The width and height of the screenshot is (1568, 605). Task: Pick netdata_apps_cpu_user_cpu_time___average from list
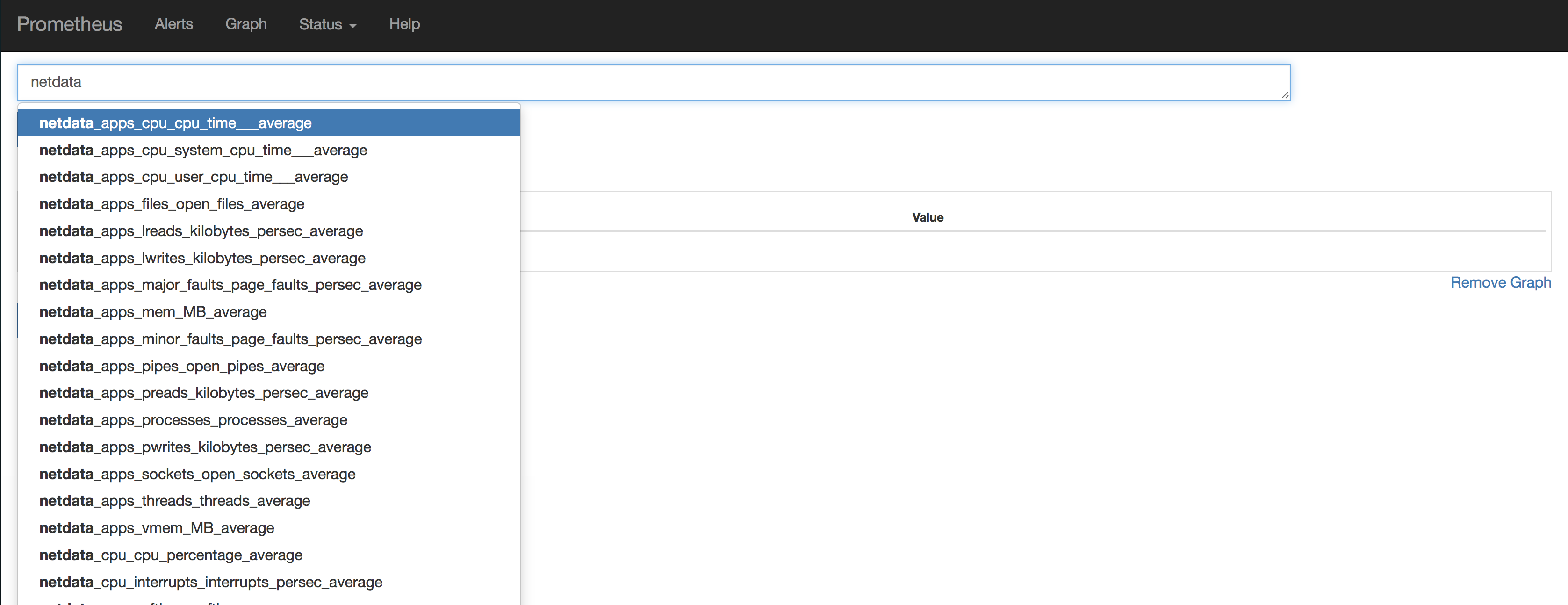194,177
